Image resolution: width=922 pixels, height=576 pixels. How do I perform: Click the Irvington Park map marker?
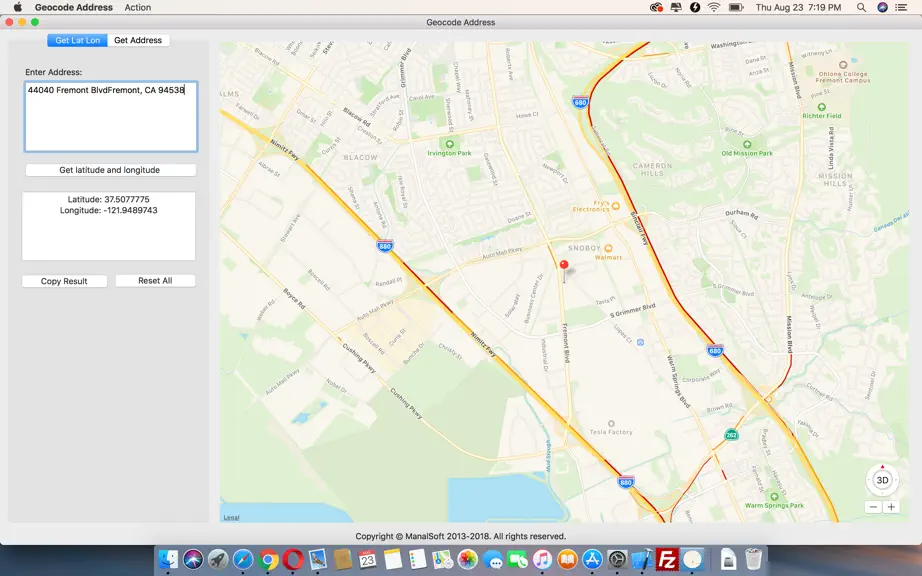(450, 144)
